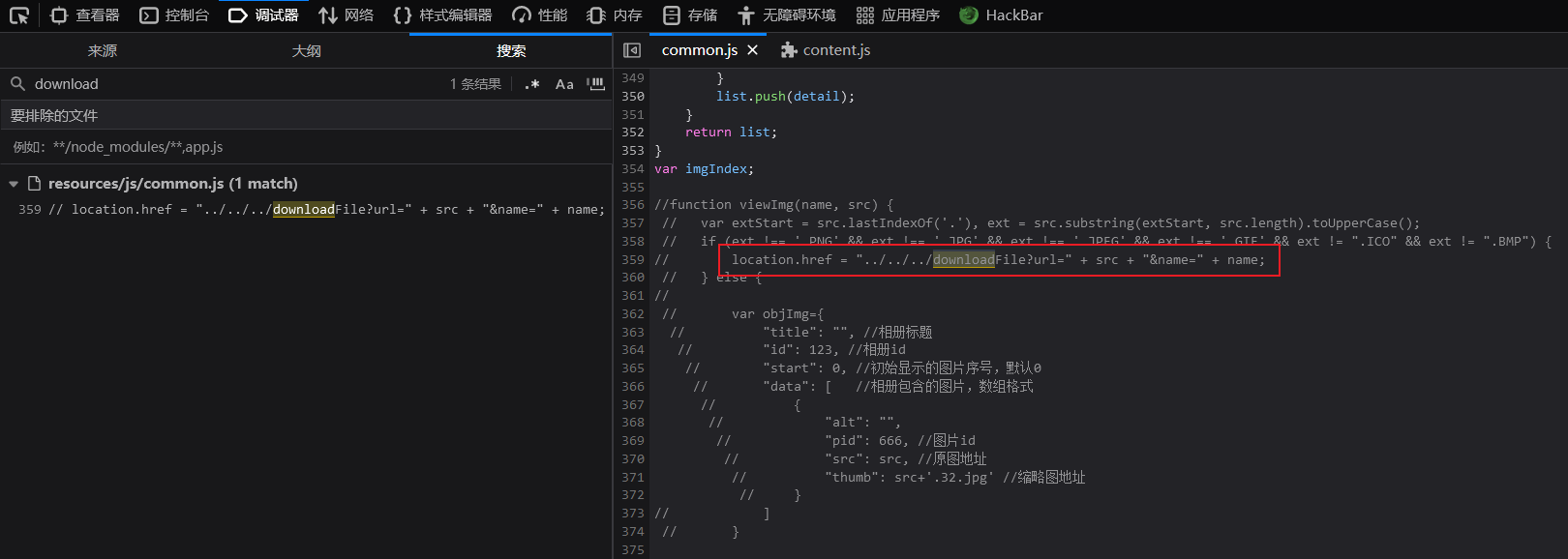Viewport: 1568px width, 559px height.
Task: Open the Accessibility (无障碍环境) panel
Action: [x=786, y=15]
